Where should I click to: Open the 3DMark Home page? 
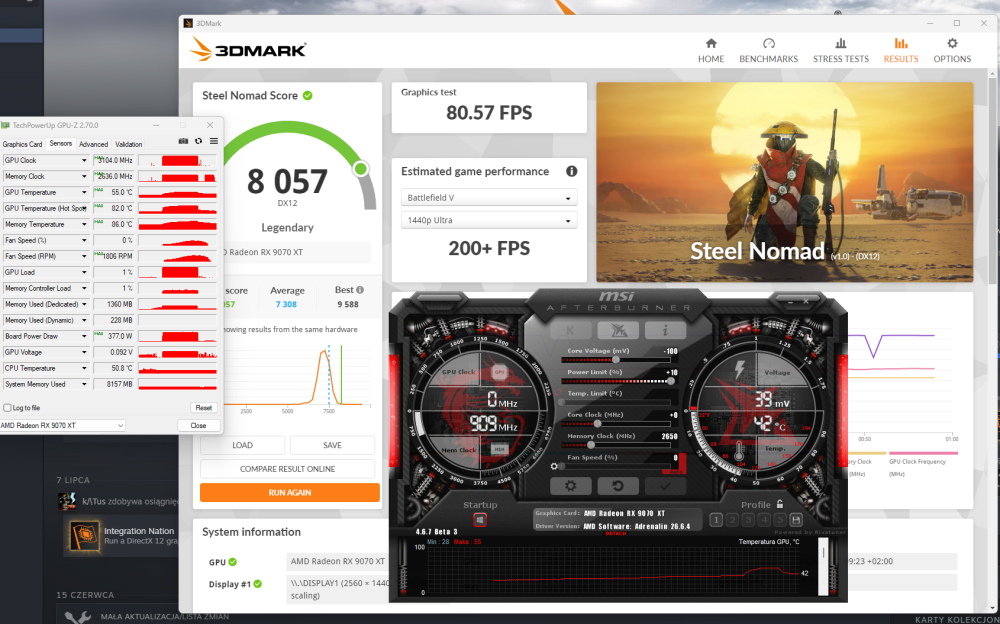(x=710, y=50)
